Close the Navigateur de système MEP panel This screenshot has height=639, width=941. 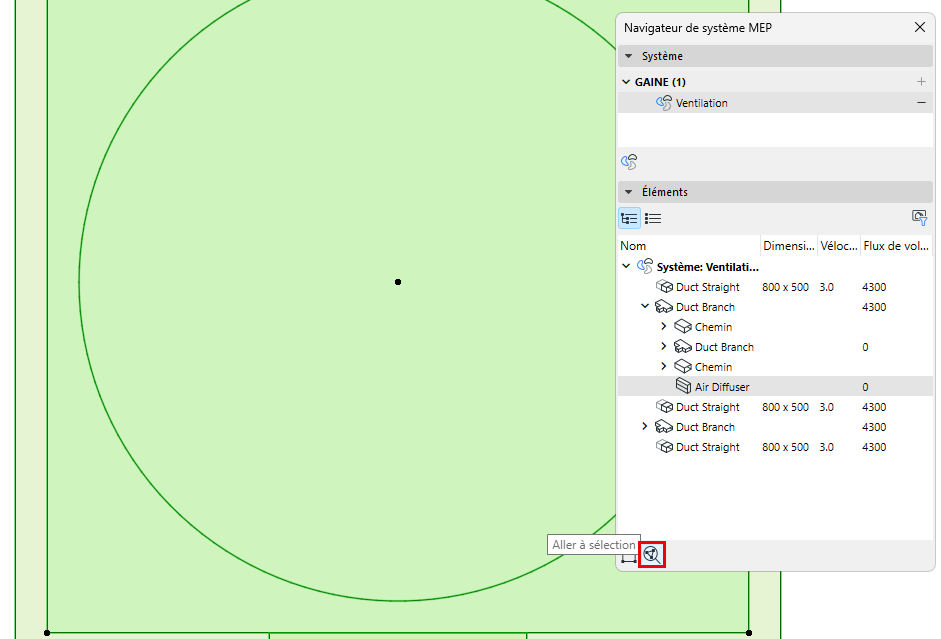[919, 27]
